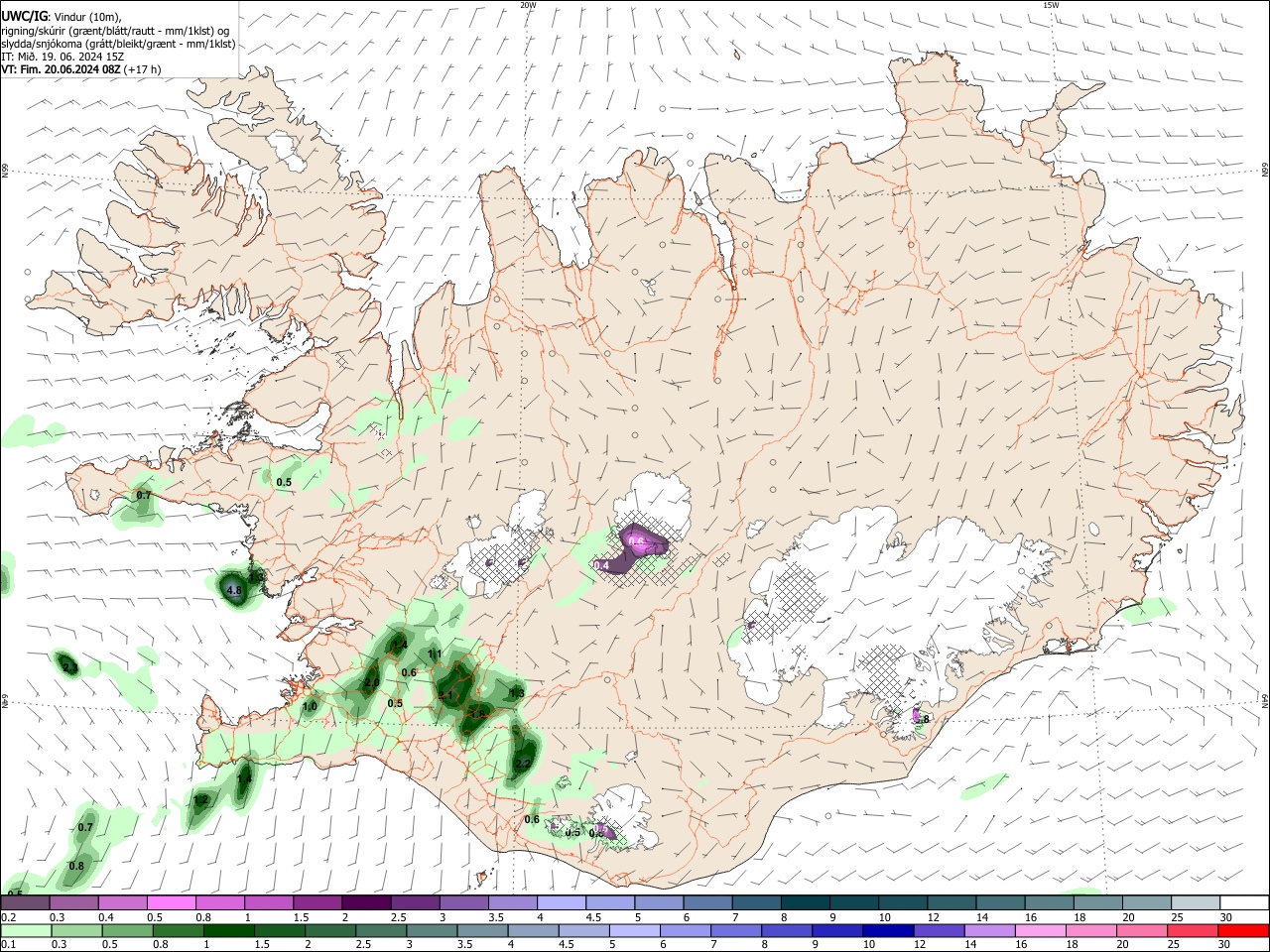
Task: Click the '2.5' label in the lower legend row
Action: [363, 945]
